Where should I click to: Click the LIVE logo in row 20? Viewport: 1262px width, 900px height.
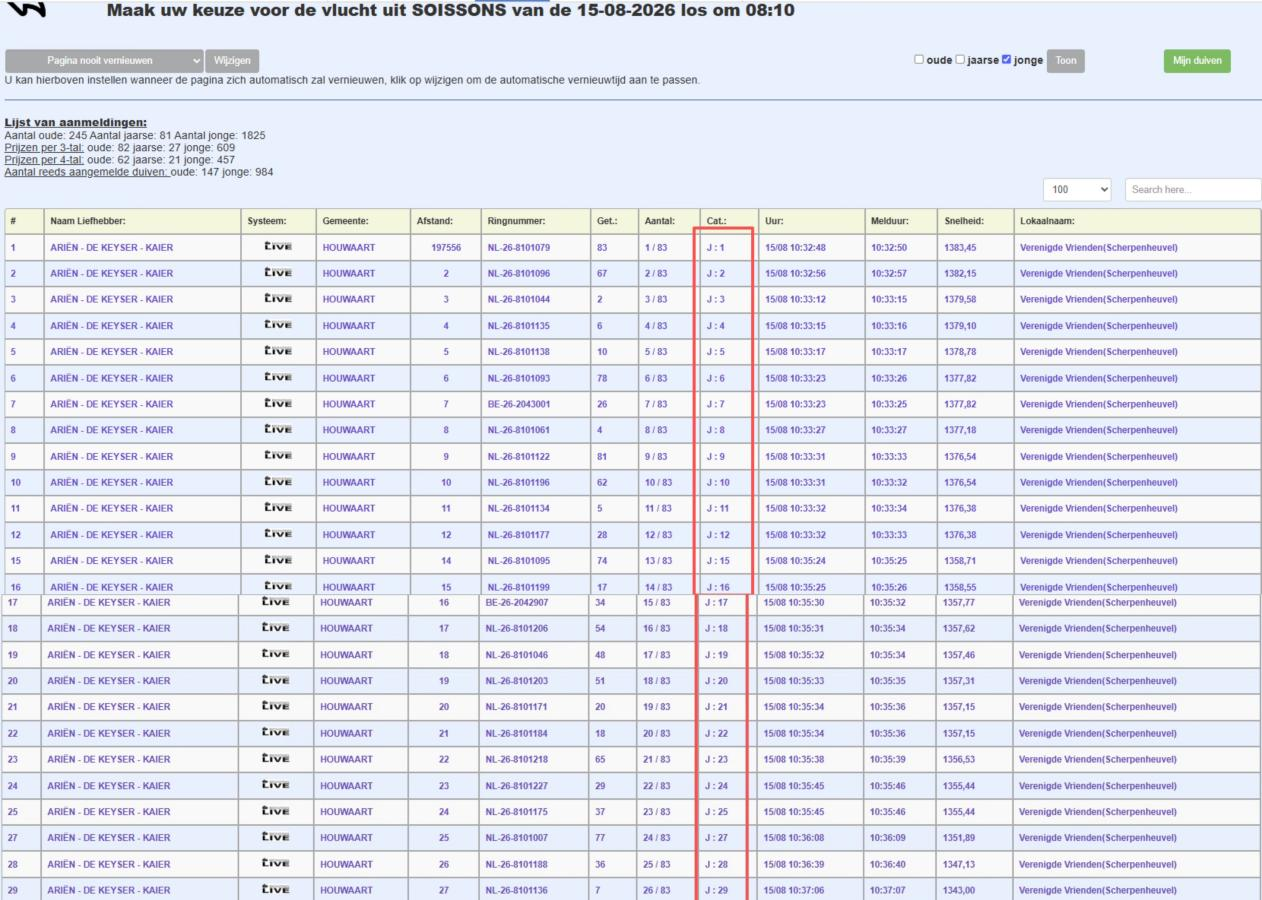coord(274,681)
